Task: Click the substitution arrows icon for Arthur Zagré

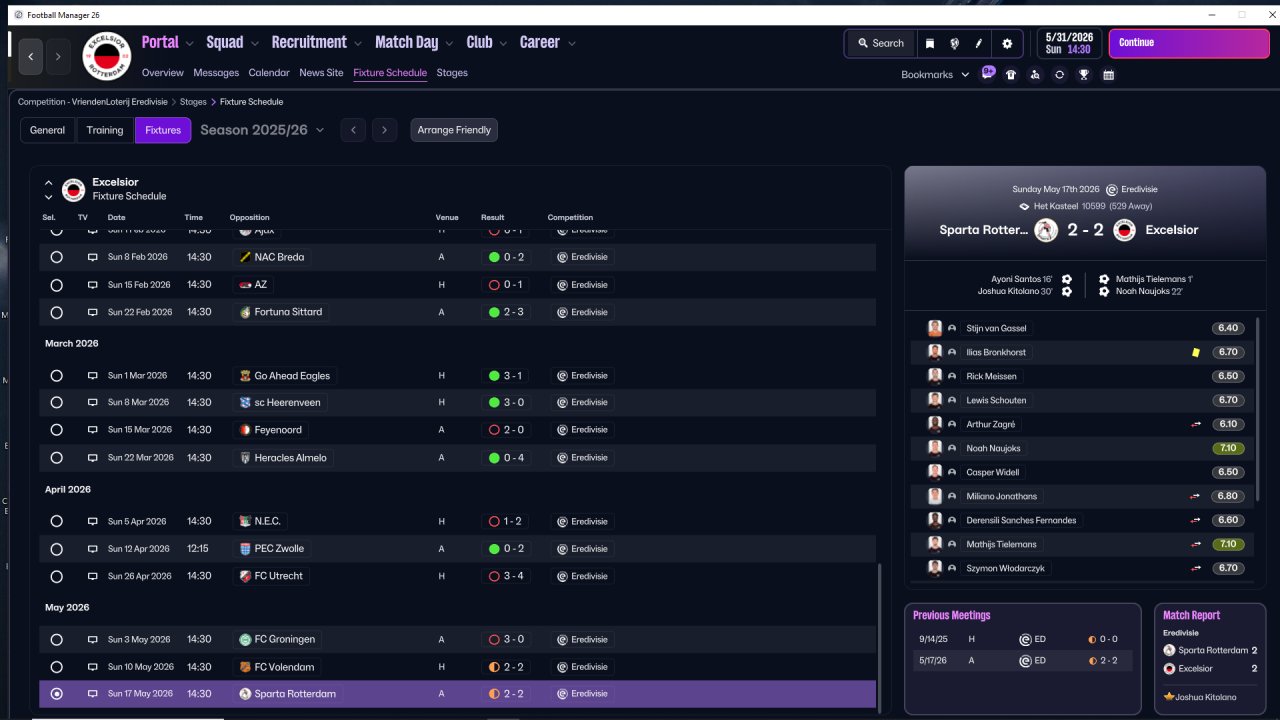Action: click(x=1195, y=424)
